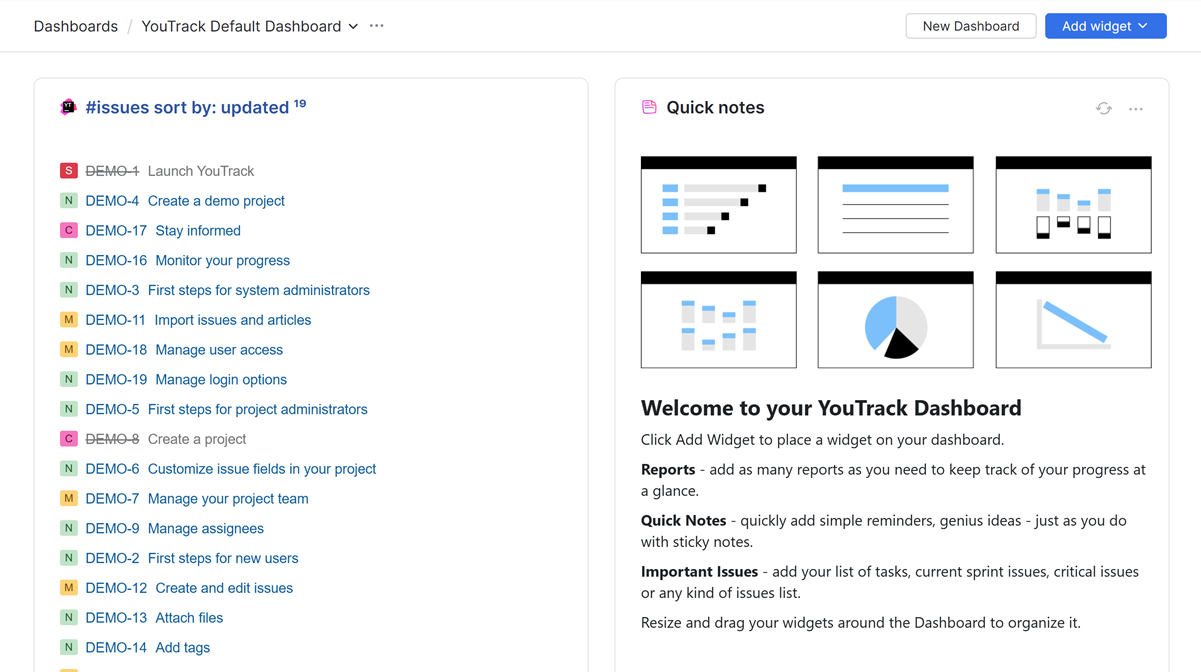Open issue 'Create and edit issues'
The width and height of the screenshot is (1201, 672).
click(x=224, y=588)
